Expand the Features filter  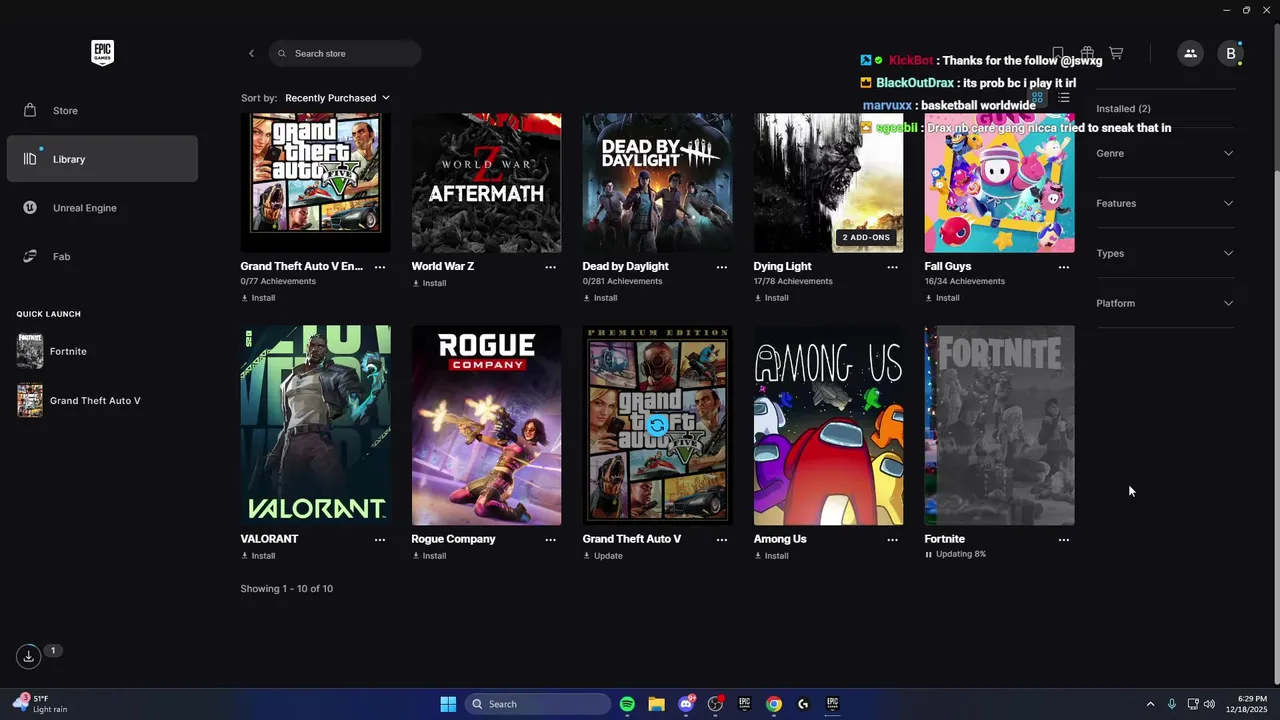1165,203
